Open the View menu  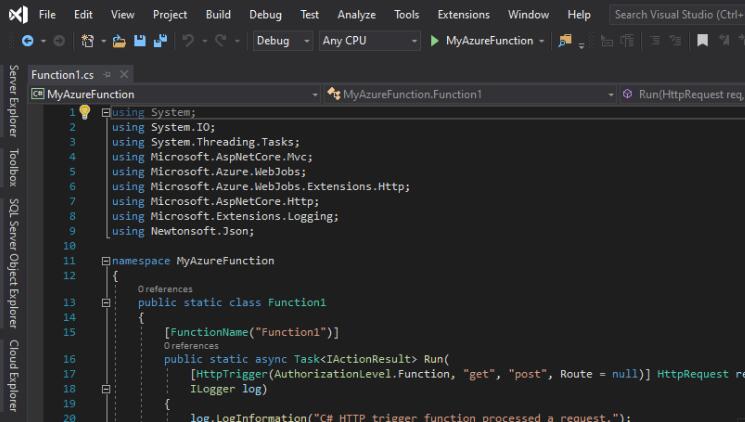pyautogui.click(x=123, y=15)
